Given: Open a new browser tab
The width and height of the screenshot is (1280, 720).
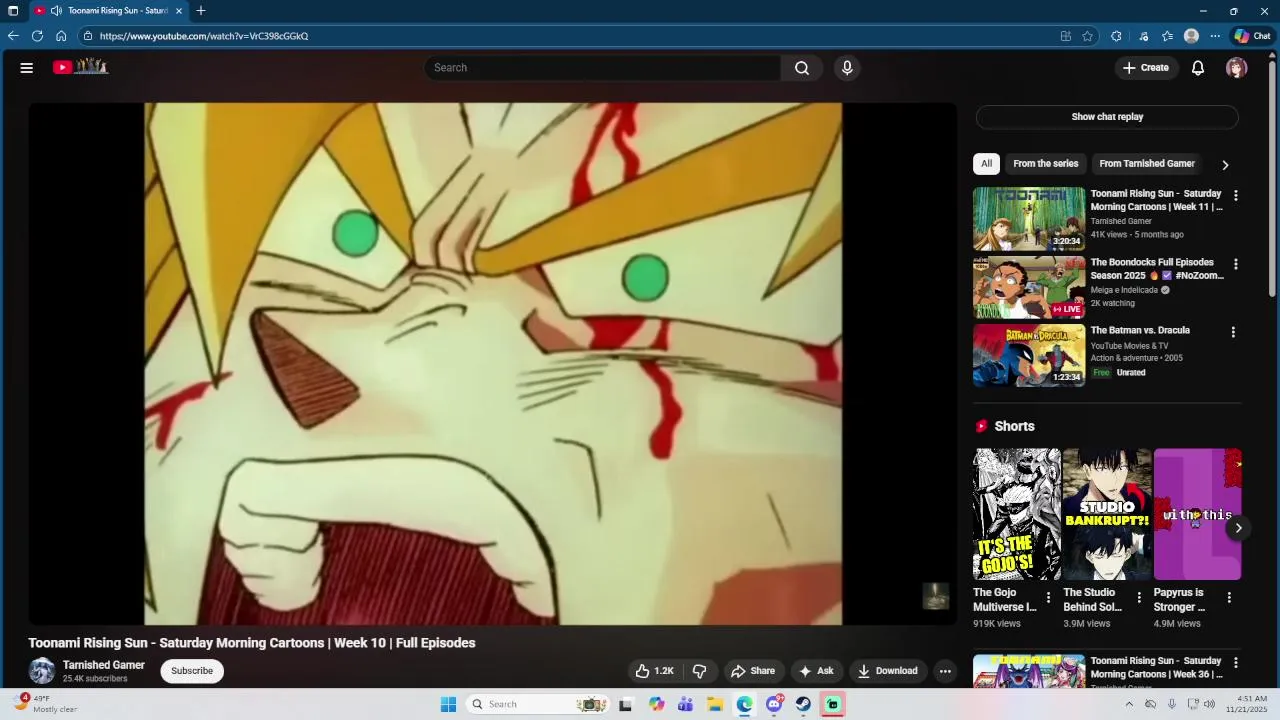Looking at the screenshot, I should pyautogui.click(x=201, y=11).
